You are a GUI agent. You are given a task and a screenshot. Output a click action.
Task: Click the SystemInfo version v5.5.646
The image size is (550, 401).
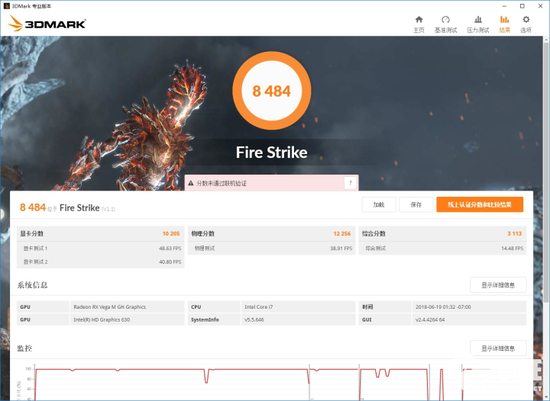(x=254, y=320)
